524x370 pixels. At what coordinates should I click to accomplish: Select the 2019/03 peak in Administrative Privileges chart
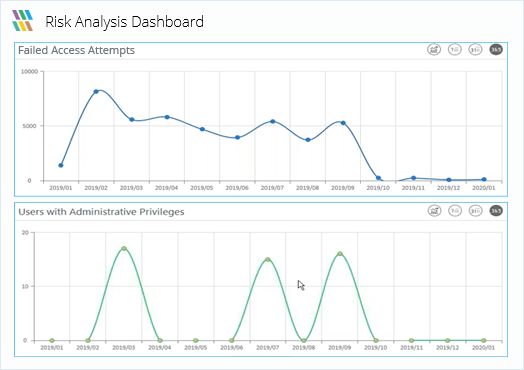pos(124,248)
